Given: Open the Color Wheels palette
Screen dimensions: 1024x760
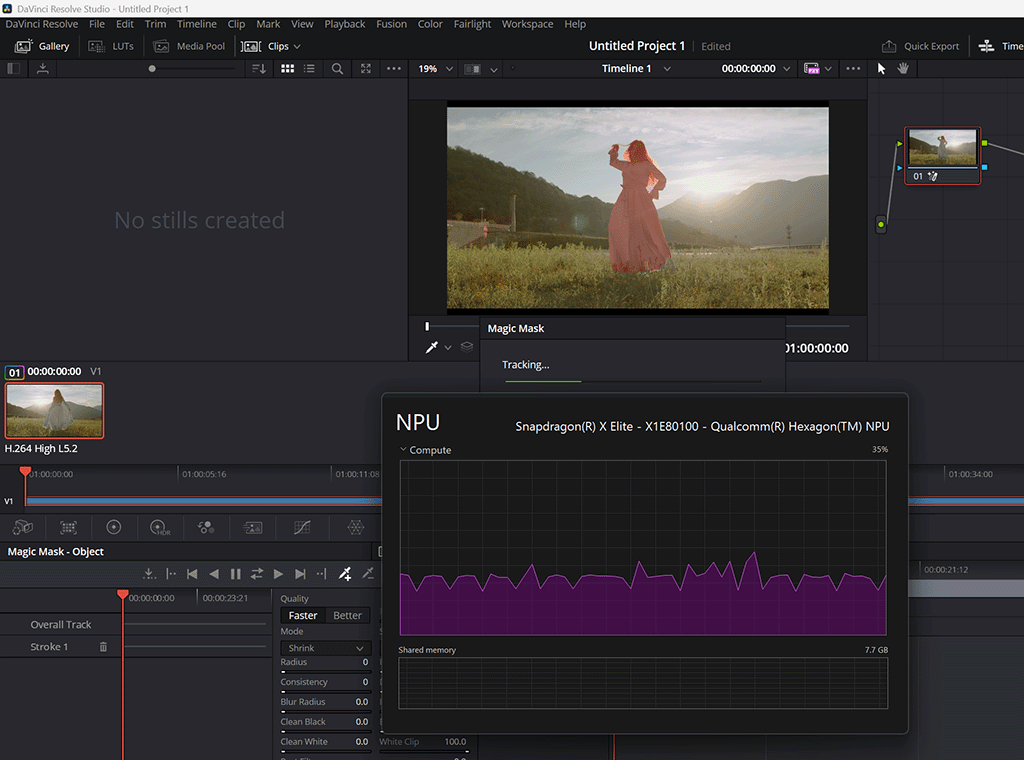Looking at the screenshot, I should click(114, 527).
